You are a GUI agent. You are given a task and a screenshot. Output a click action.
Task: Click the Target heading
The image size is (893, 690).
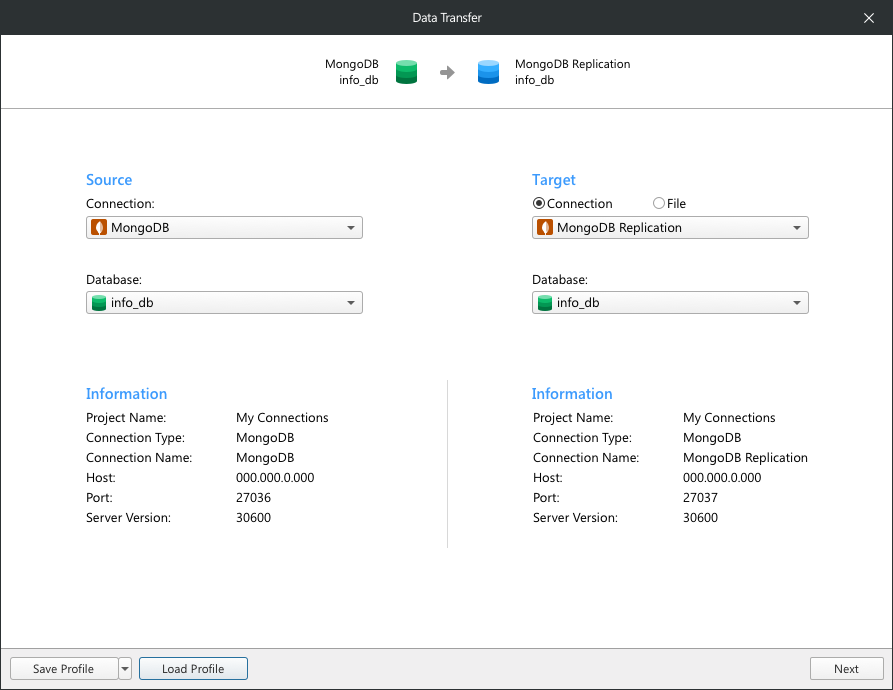554,180
